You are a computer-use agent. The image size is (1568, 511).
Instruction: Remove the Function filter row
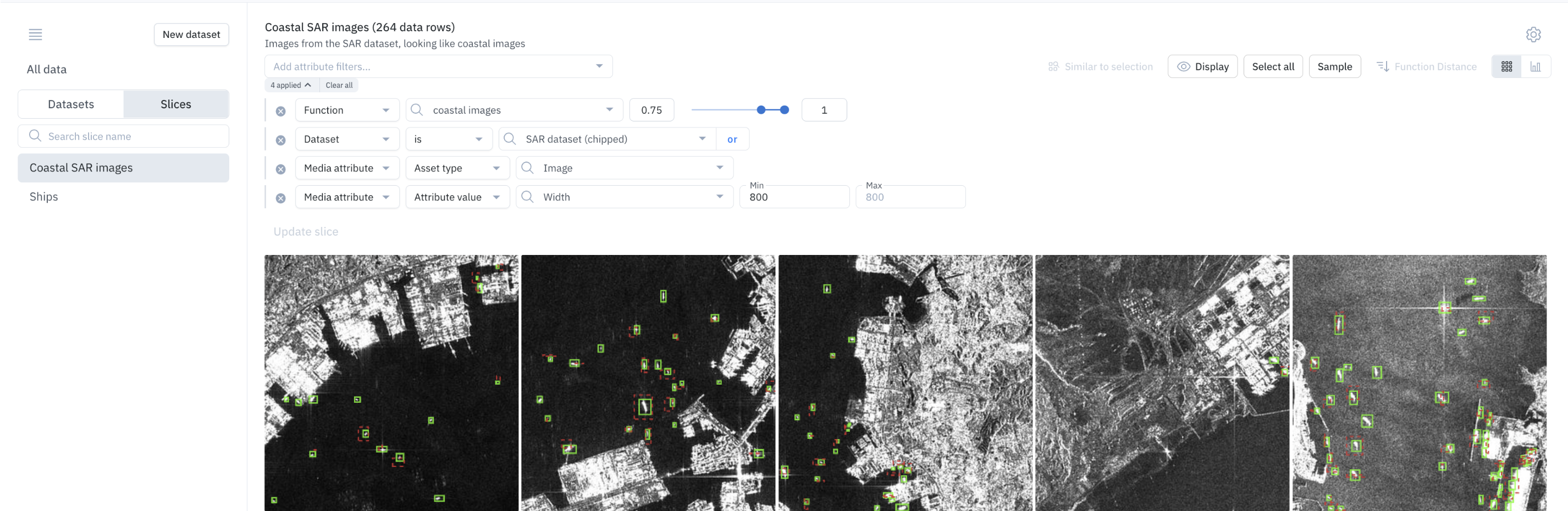click(280, 112)
